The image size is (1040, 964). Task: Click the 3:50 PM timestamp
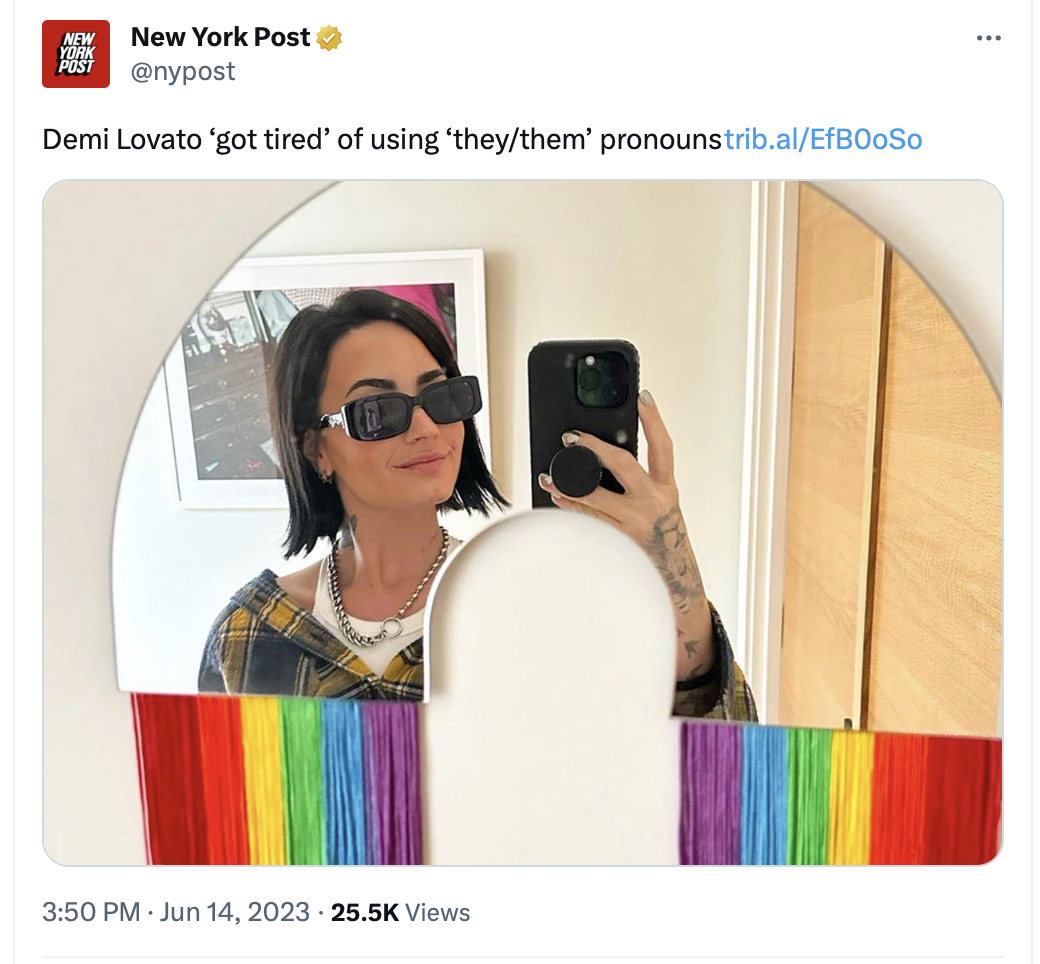click(91, 912)
